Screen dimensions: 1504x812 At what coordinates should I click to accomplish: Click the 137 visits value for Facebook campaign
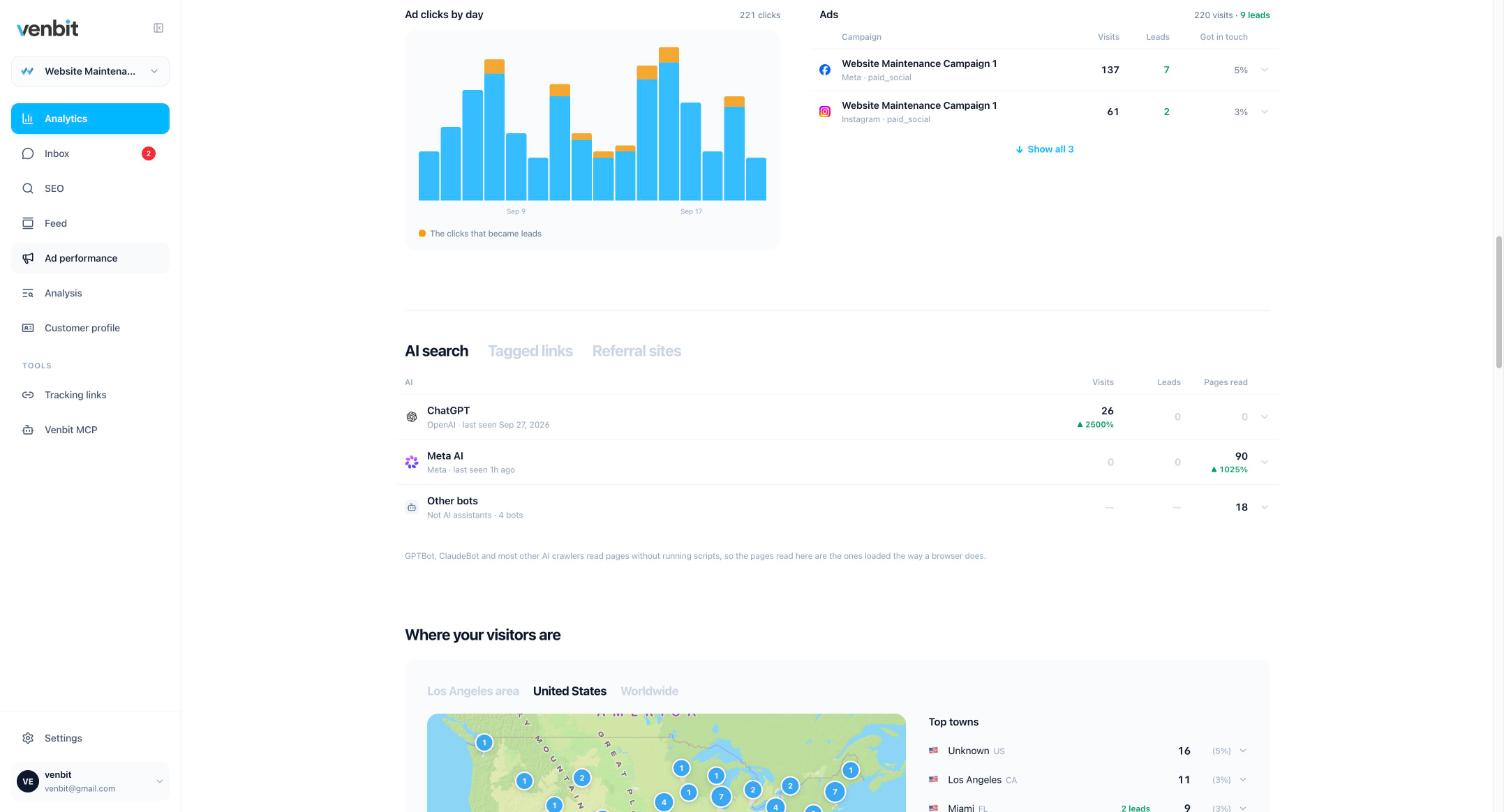click(x=1109, y=70)
